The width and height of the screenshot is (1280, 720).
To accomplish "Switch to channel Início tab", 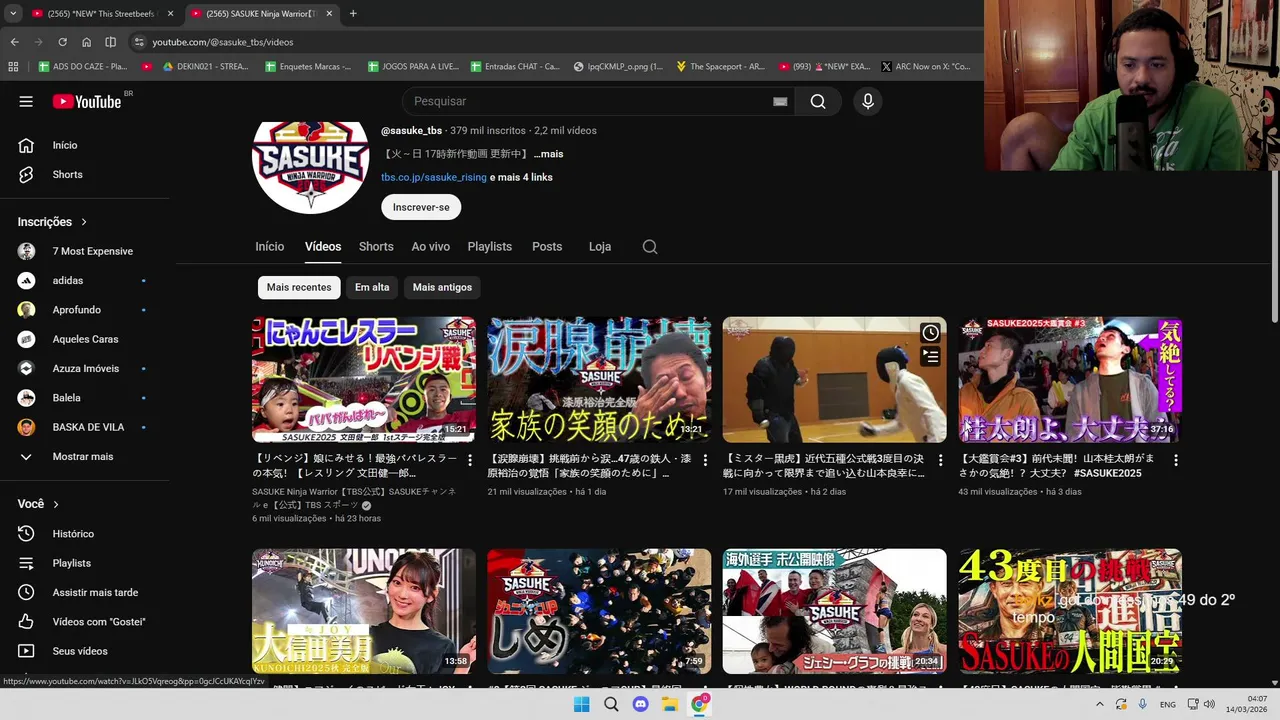I will tap(270, 247).
